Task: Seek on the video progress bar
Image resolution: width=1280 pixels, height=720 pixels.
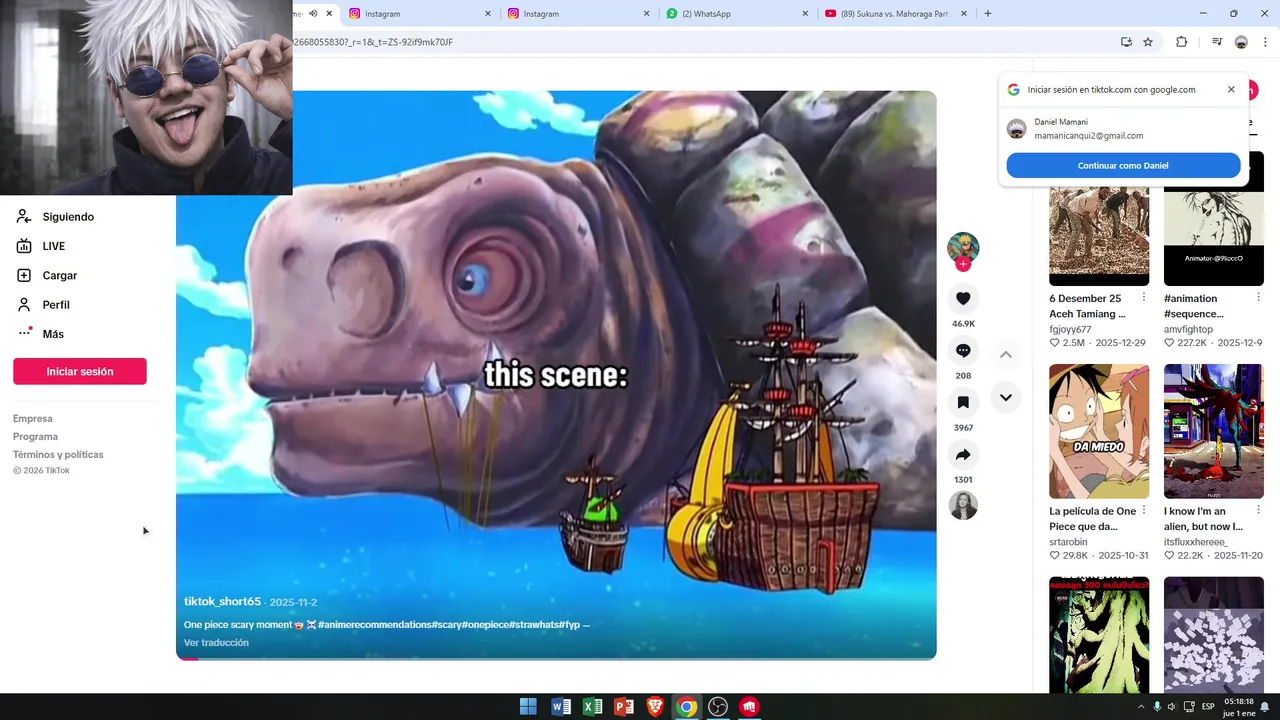Action: coord(556,658)
